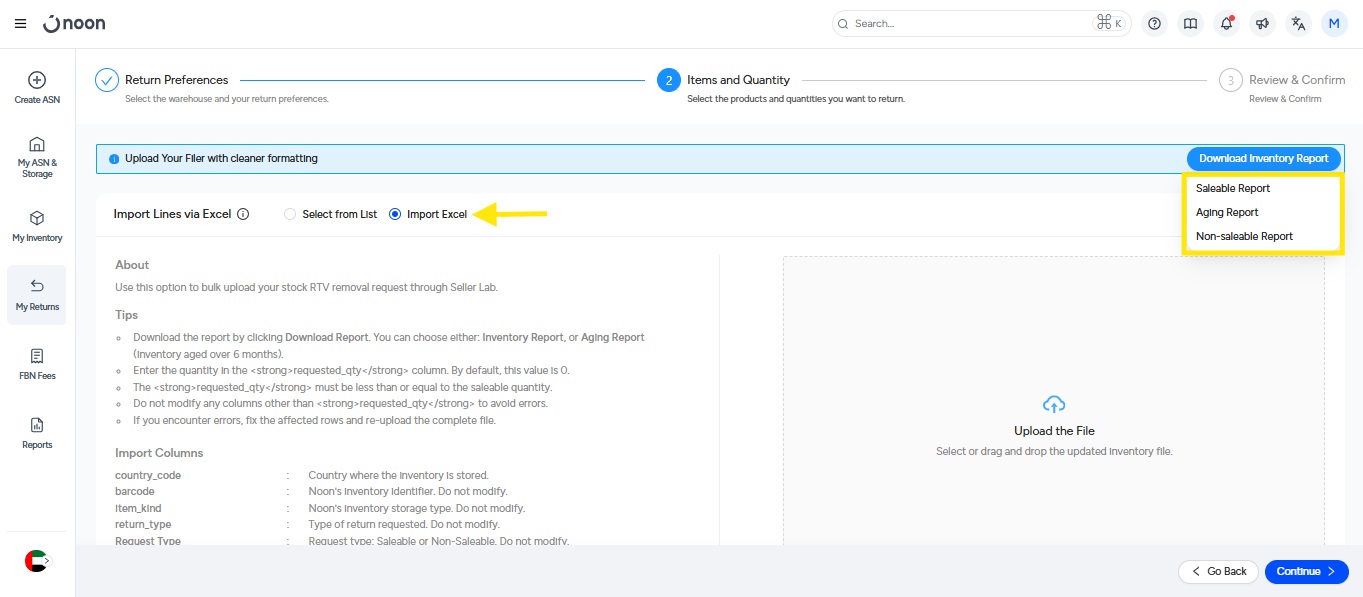Open the language translate icon
This screenshot has width=1363, height=597.
point(1298,23)
